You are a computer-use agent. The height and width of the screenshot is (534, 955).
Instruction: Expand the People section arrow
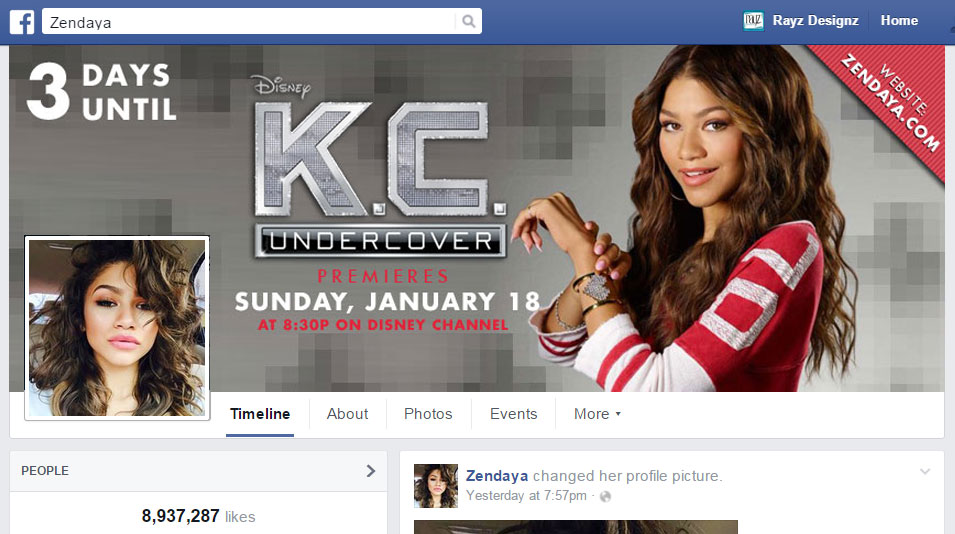(x=370, y=471)
